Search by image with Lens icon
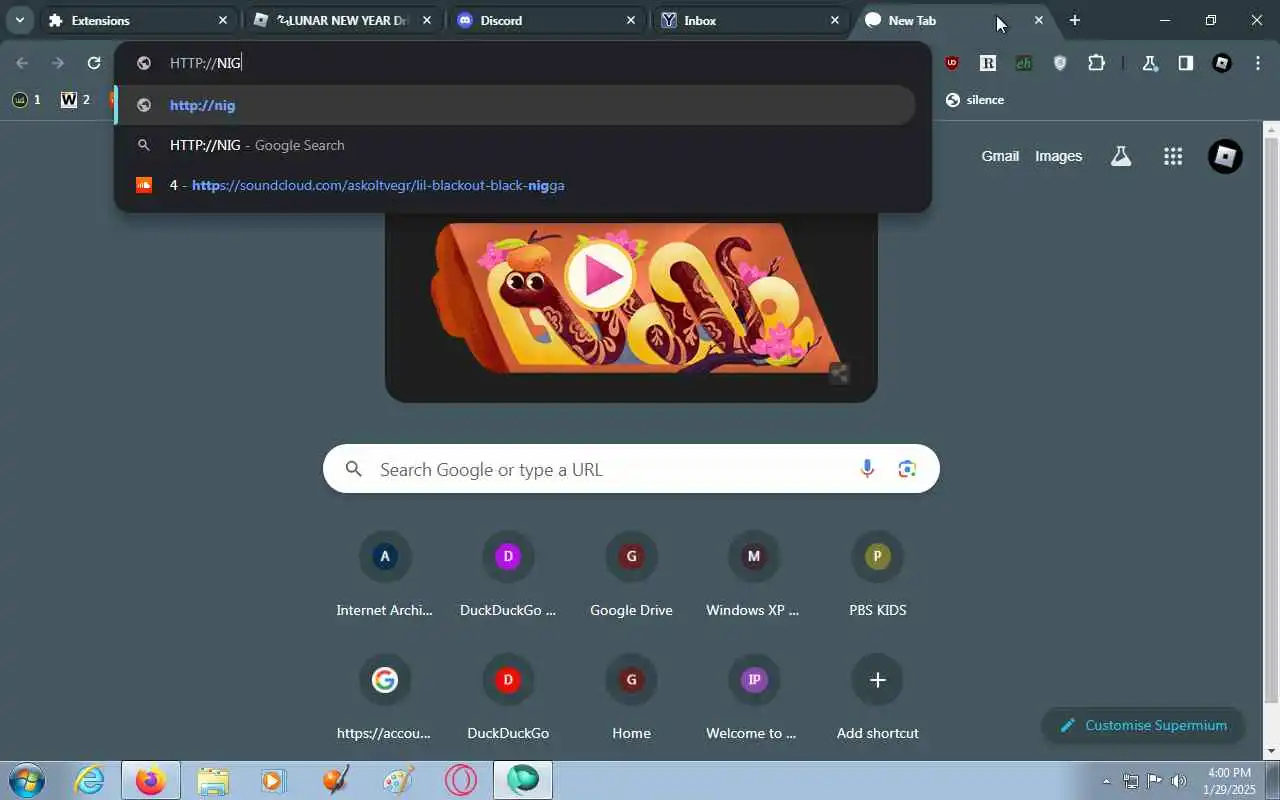This screenshot has height=800, width=1280. click(907, 469)
